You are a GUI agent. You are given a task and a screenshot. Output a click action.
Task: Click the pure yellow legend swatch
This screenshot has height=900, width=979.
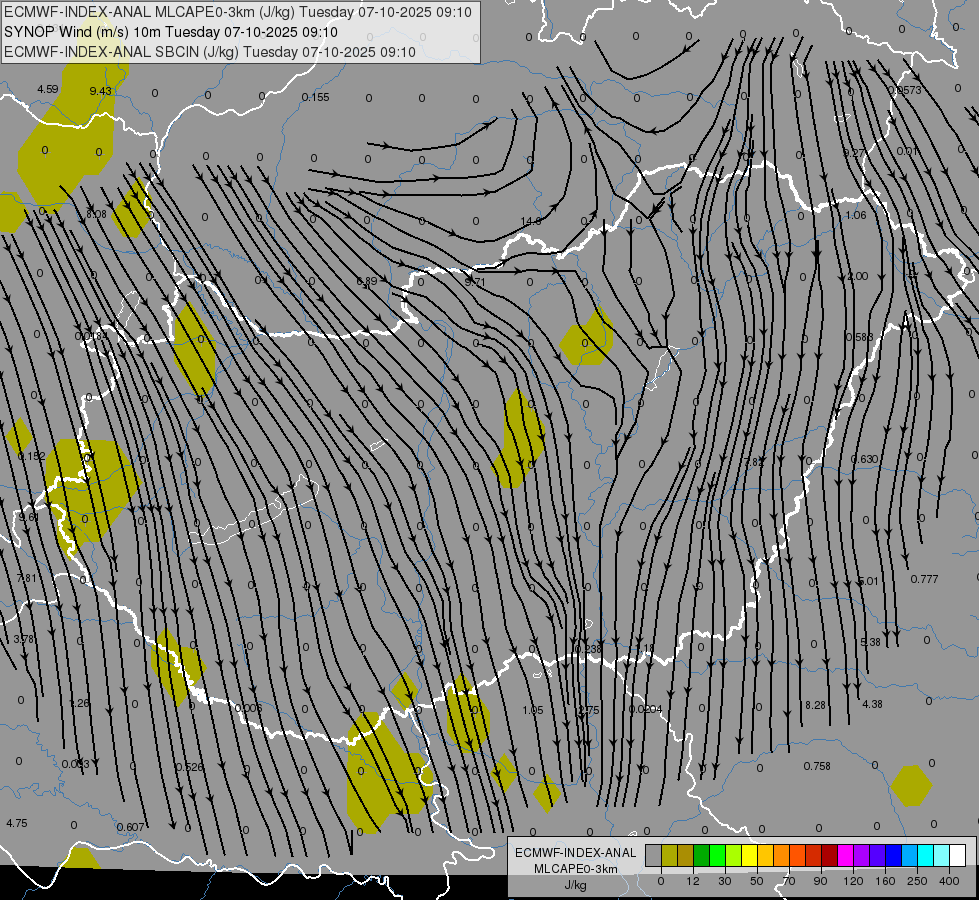tap(749, 856)
